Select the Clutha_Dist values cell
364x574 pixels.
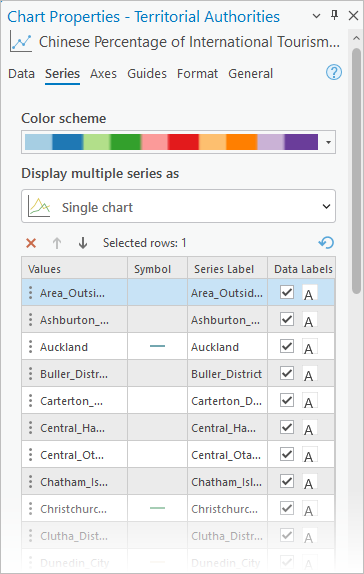tap(74, 536)
